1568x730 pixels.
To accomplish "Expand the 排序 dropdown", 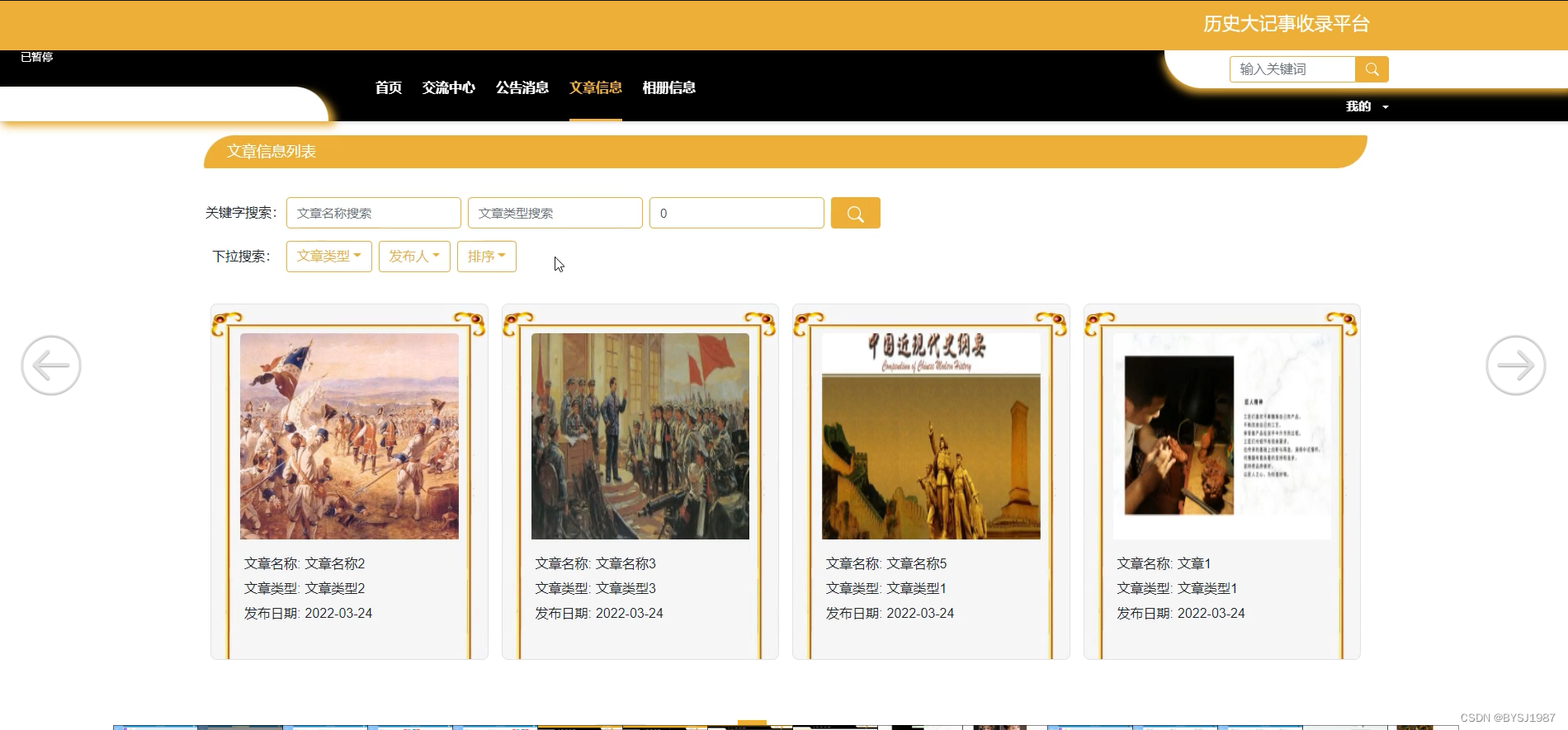I will tap(487, 257).
